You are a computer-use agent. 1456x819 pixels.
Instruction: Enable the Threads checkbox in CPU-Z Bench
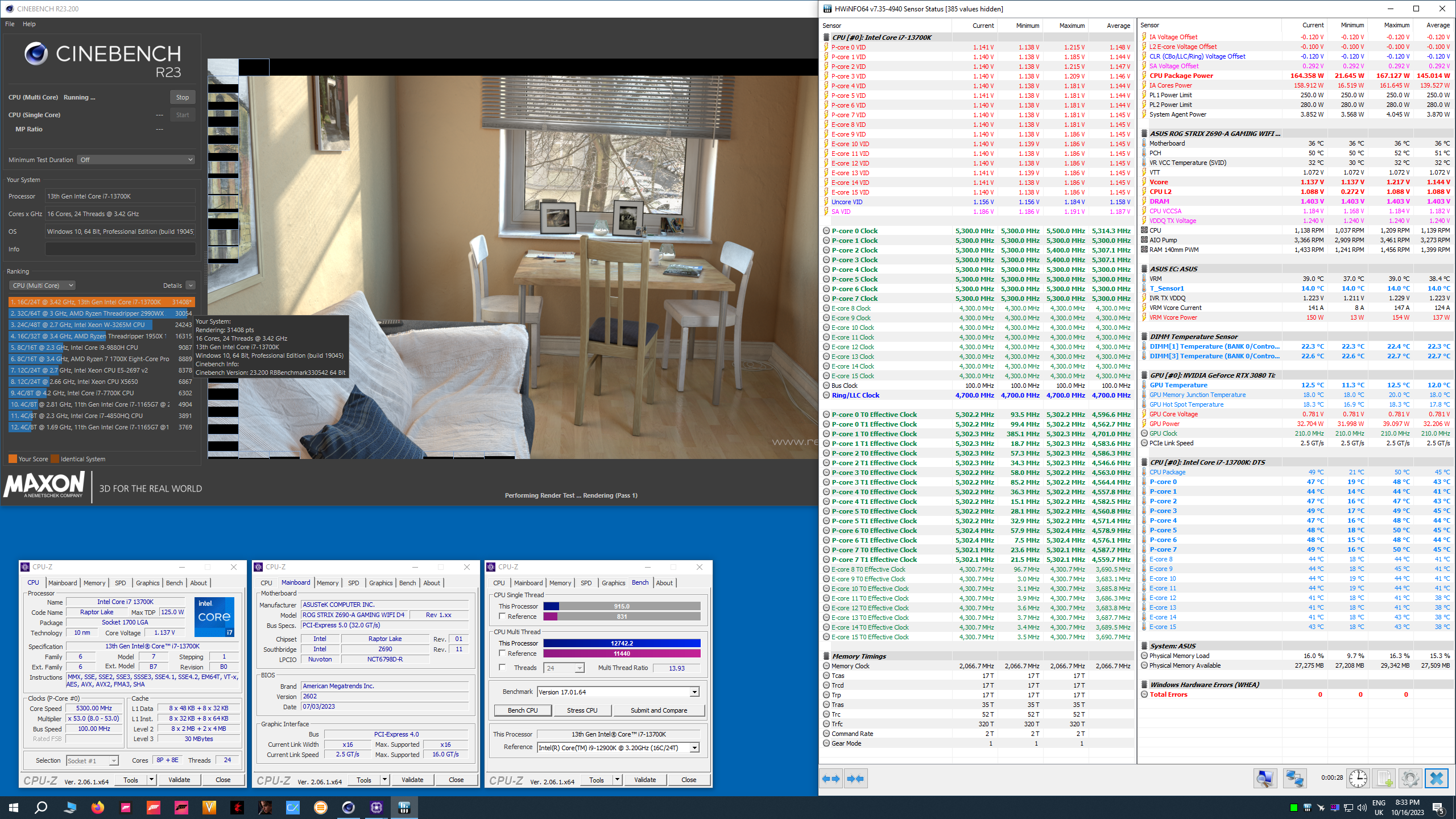(x=502, y=667)
